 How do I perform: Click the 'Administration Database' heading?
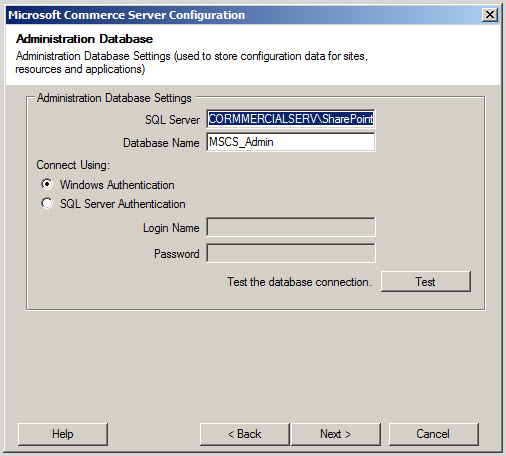coord(84,39)
